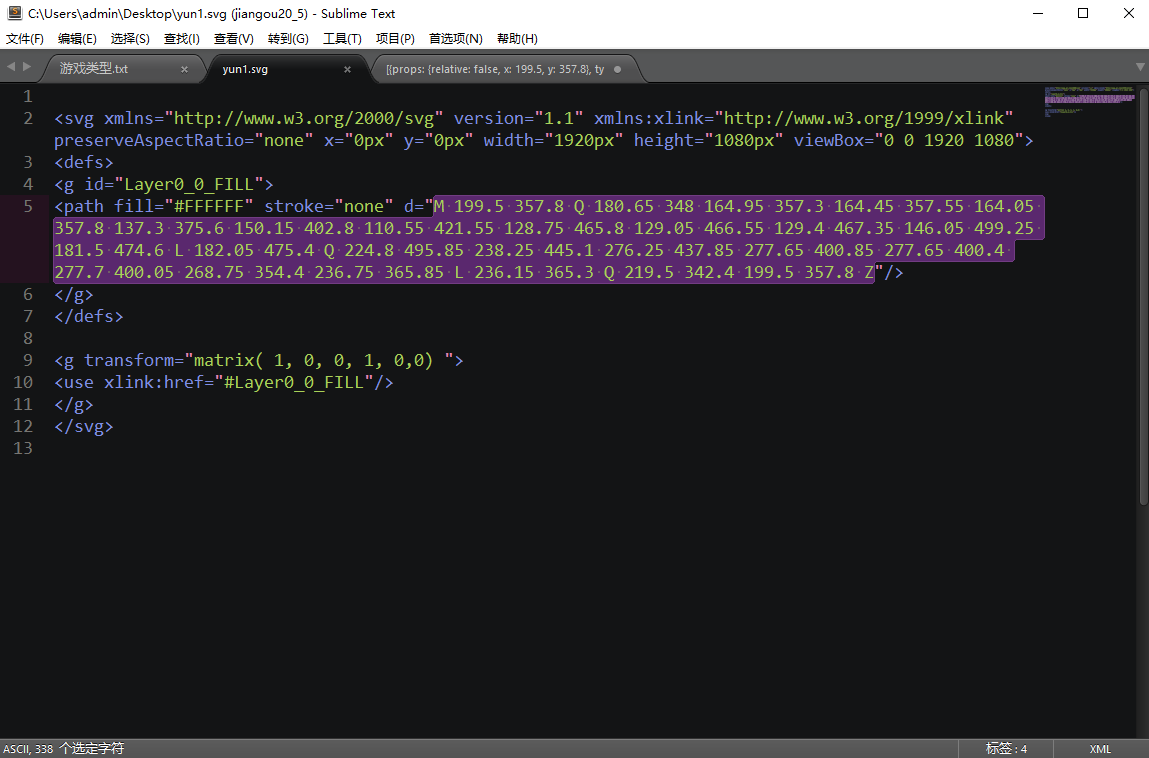This screenshot has height=758, width=1149.
Task: Maximize the Sublime Text window
Action: (1083, 13)
